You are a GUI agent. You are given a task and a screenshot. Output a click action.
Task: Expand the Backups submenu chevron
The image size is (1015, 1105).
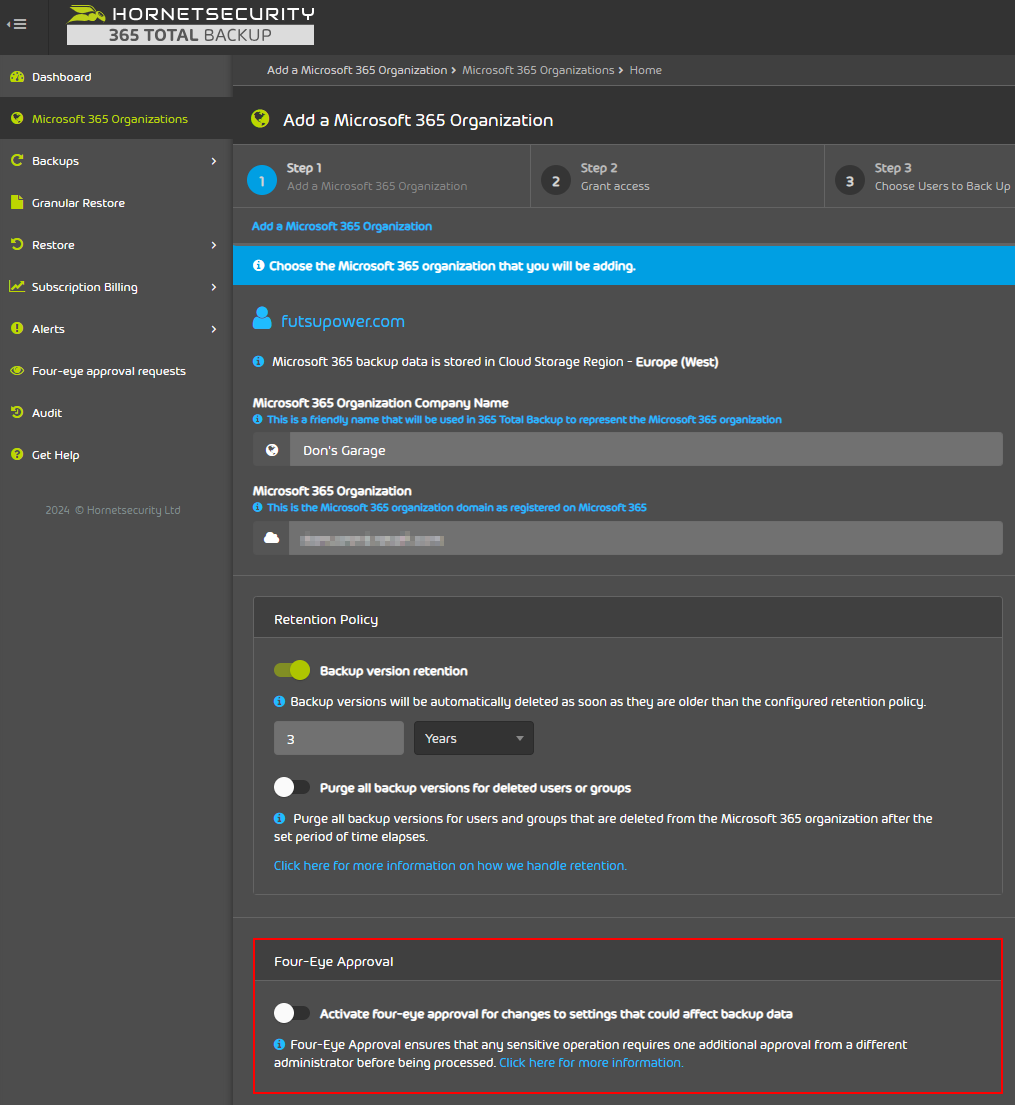(214, 161)
